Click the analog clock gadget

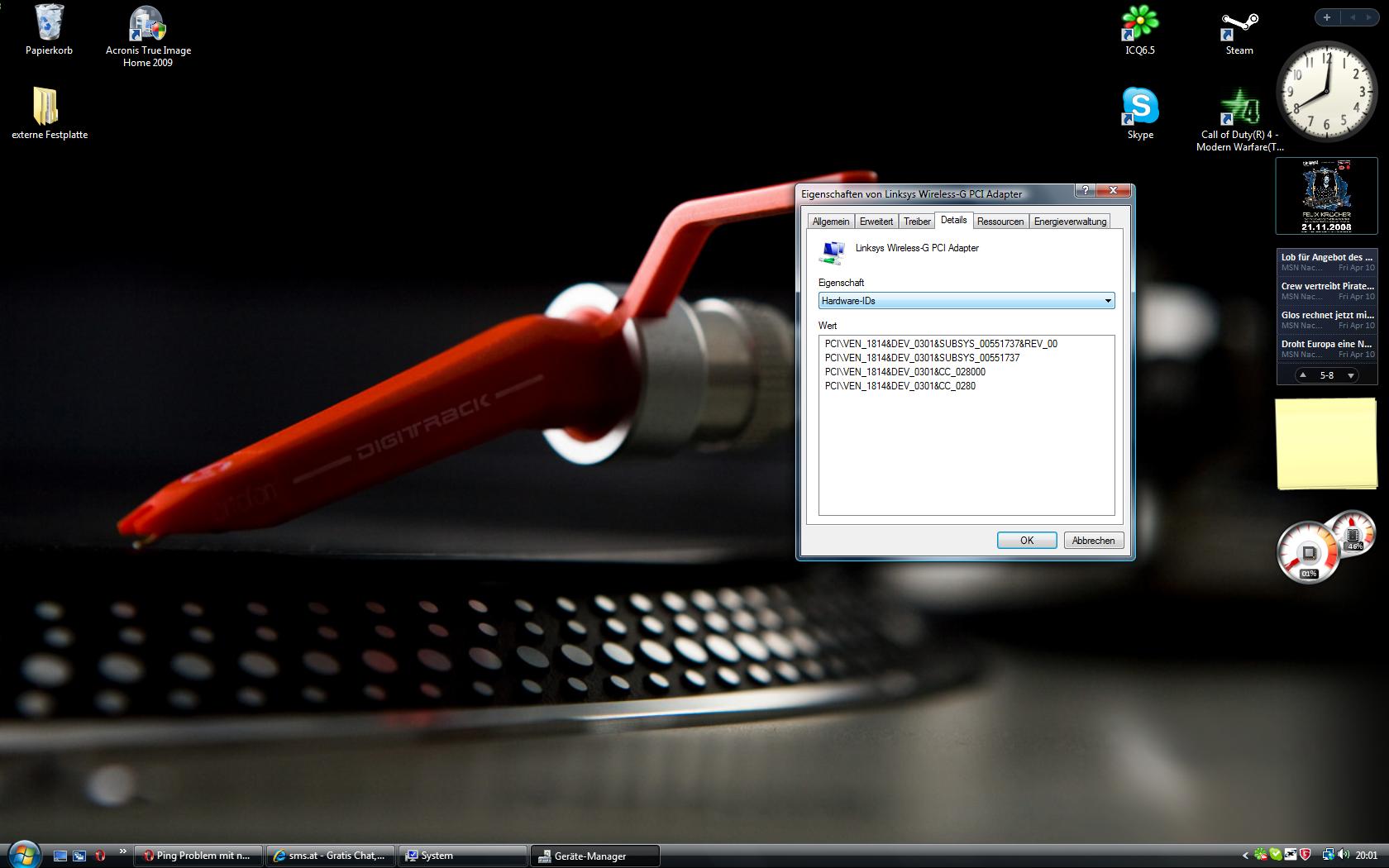(x=1326, y=92)
